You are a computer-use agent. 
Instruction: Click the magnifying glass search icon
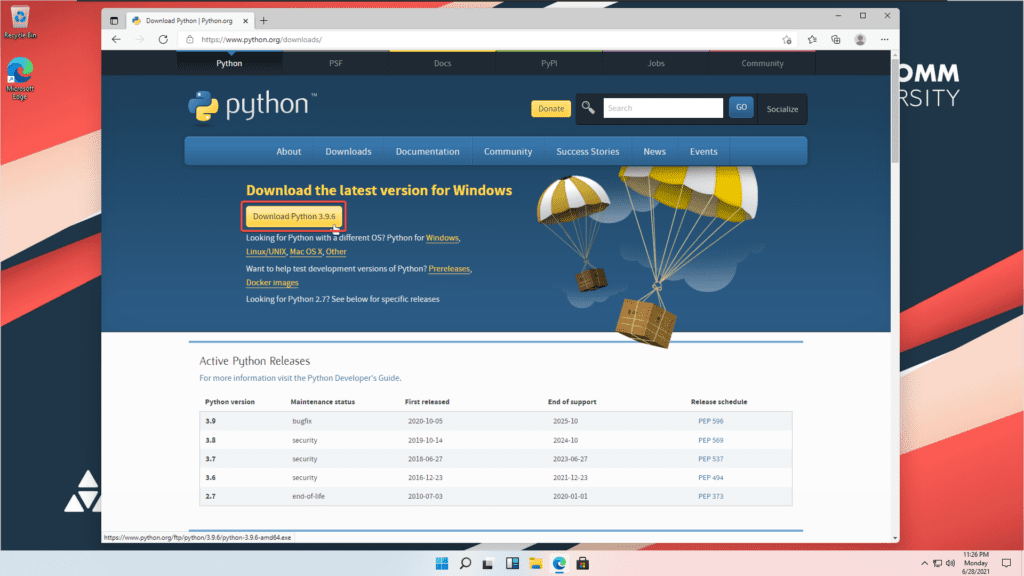click(x=588, y=108)
